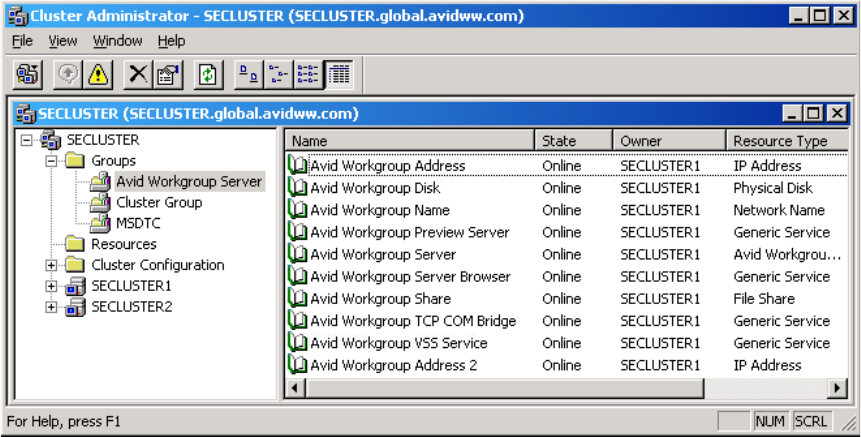Image resolution: width=861 pixels, height=437 pixels.
Task: Click the Bring Online toolbar icon
Action: pos(68,74)
